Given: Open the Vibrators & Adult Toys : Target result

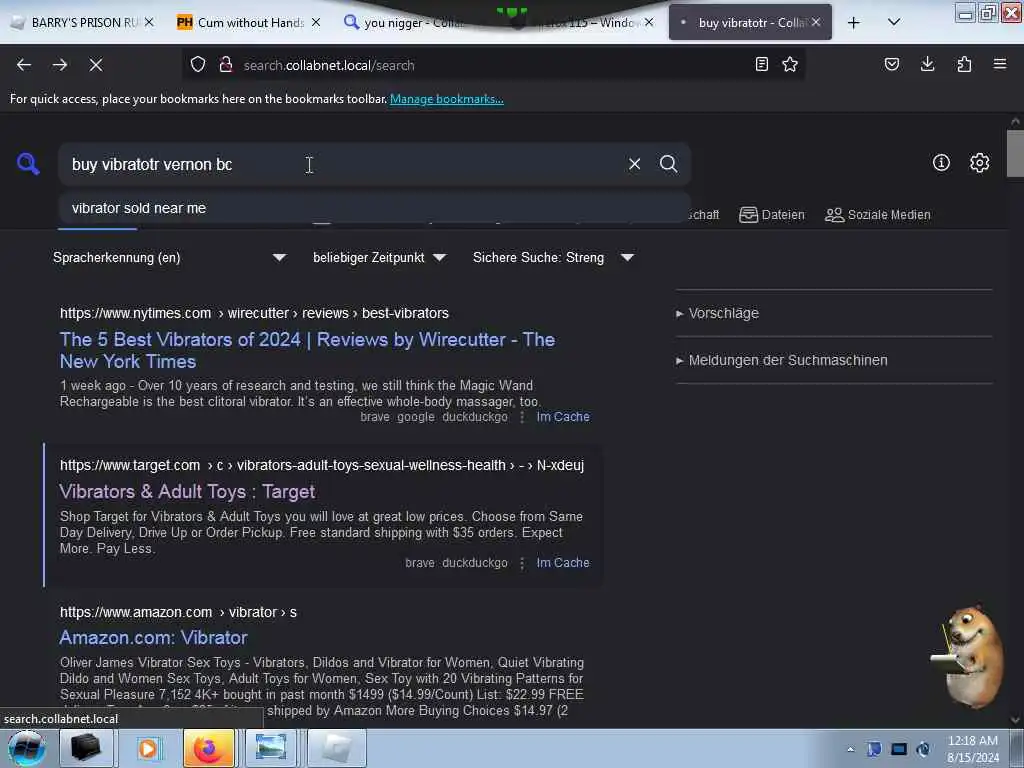Looking at the screenshot, I should tap(187, 492).
